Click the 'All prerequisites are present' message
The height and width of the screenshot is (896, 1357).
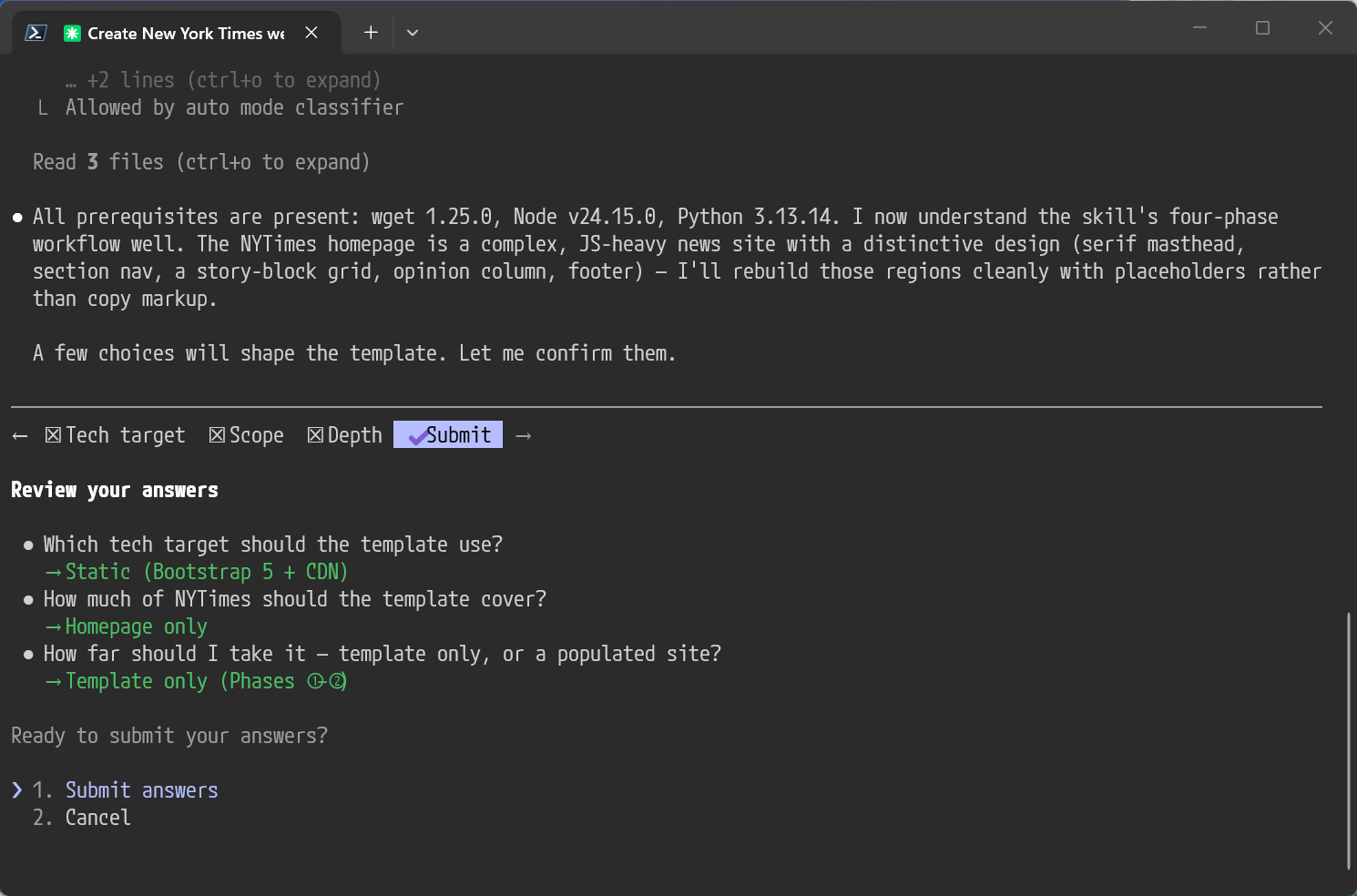677,258
